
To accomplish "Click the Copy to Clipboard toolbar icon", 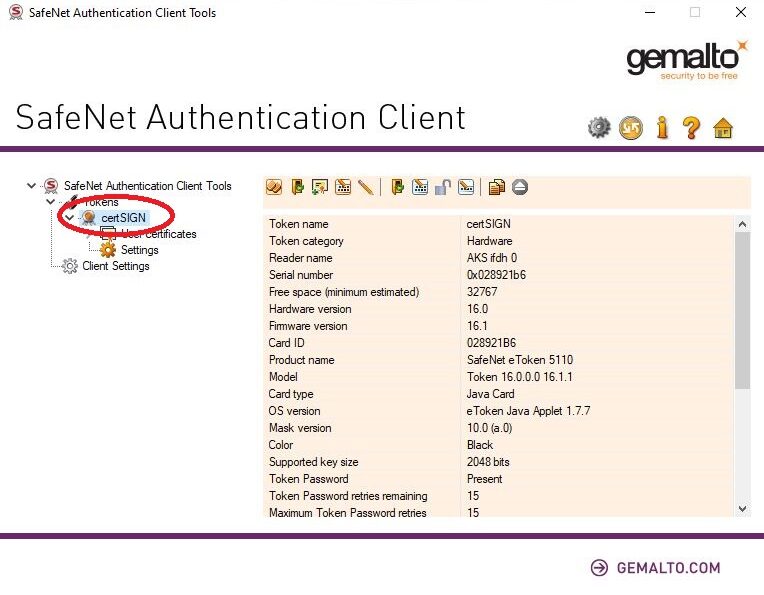I will click(x=497, y=187).
